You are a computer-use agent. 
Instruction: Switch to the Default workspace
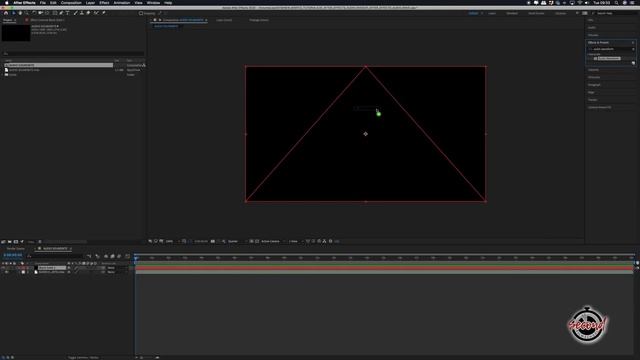[x=473, y=13]
